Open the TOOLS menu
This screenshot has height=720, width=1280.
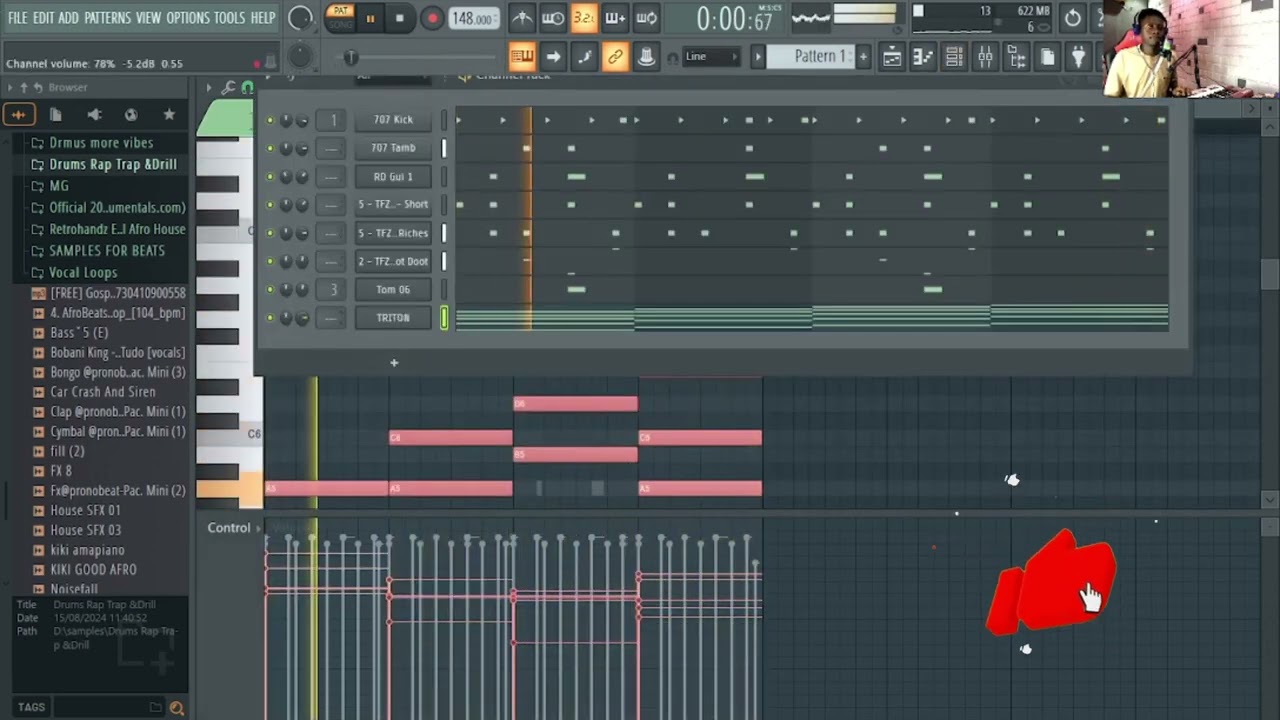[x=229, y=18]
